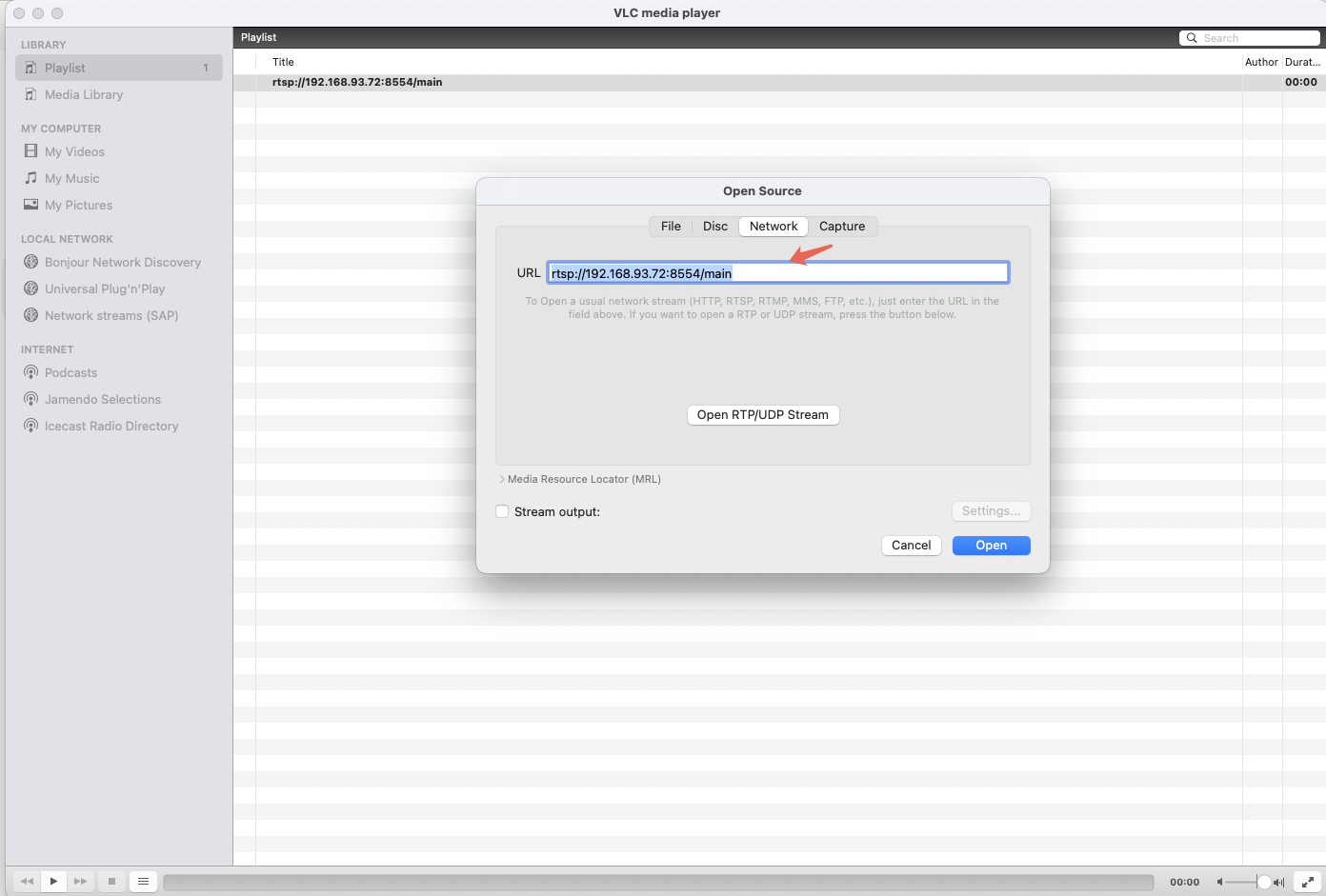Mute audio via small speaker icon
The height and width of the screenshot is (896, 1326).
(x=1219, y=882)
